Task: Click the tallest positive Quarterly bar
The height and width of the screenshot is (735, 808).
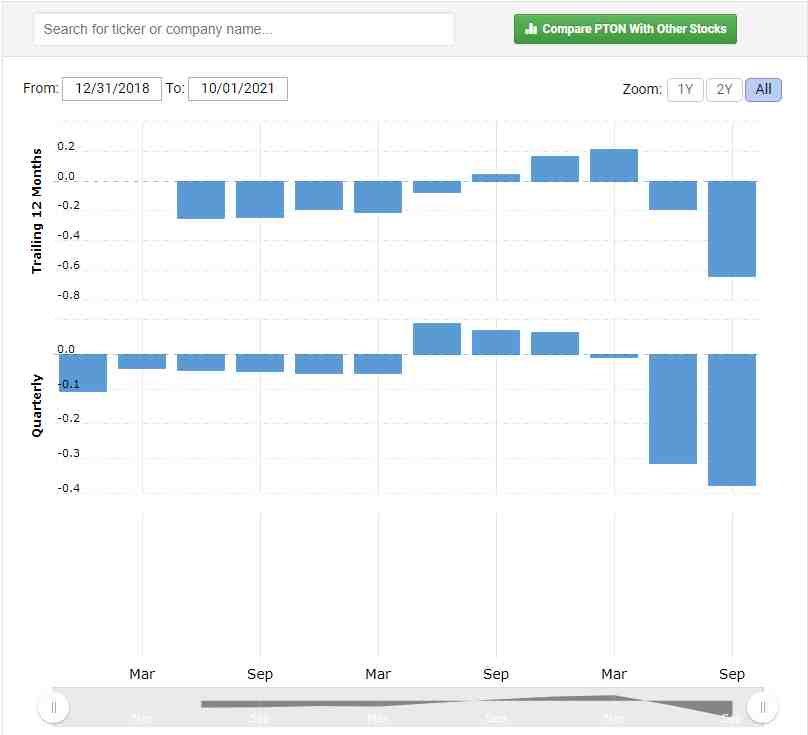Action: point(437,339)
